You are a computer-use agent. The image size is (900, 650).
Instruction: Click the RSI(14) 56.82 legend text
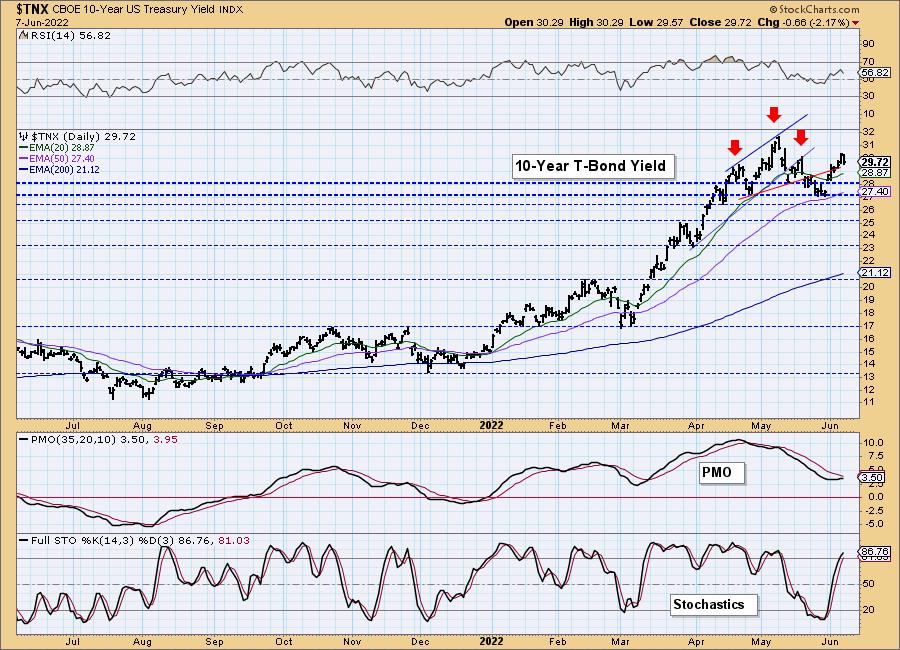click(x=70, y=36)
